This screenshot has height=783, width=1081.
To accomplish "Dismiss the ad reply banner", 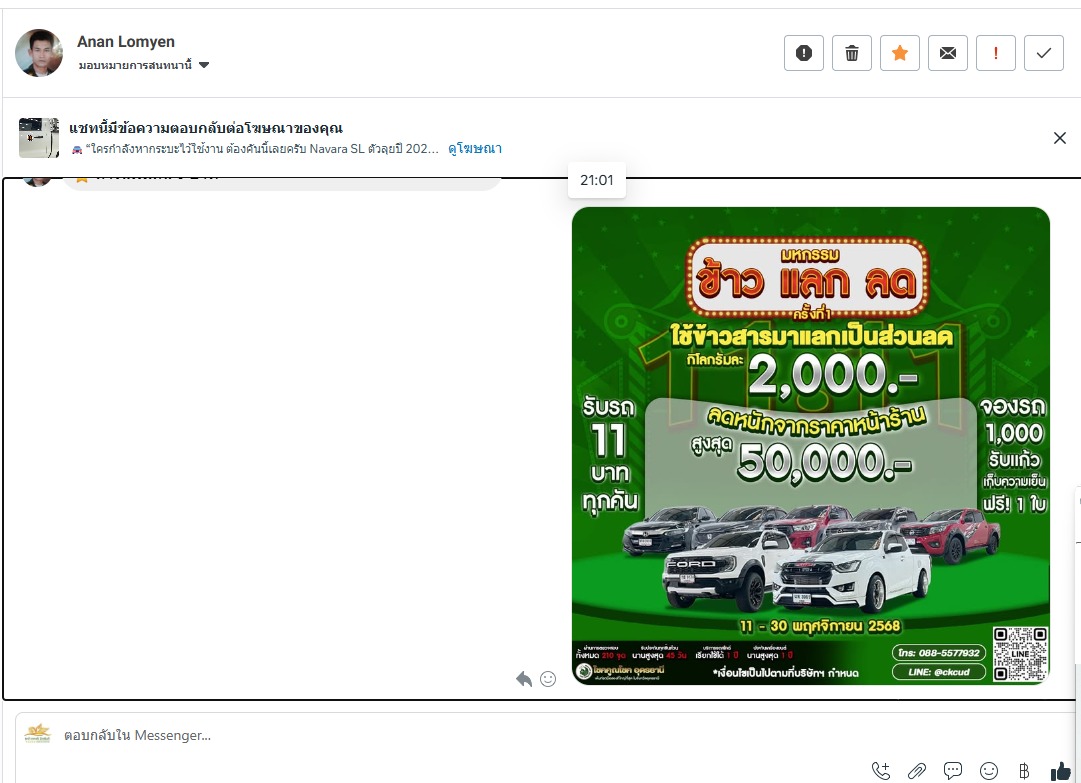I will (x=1060, y=138).
